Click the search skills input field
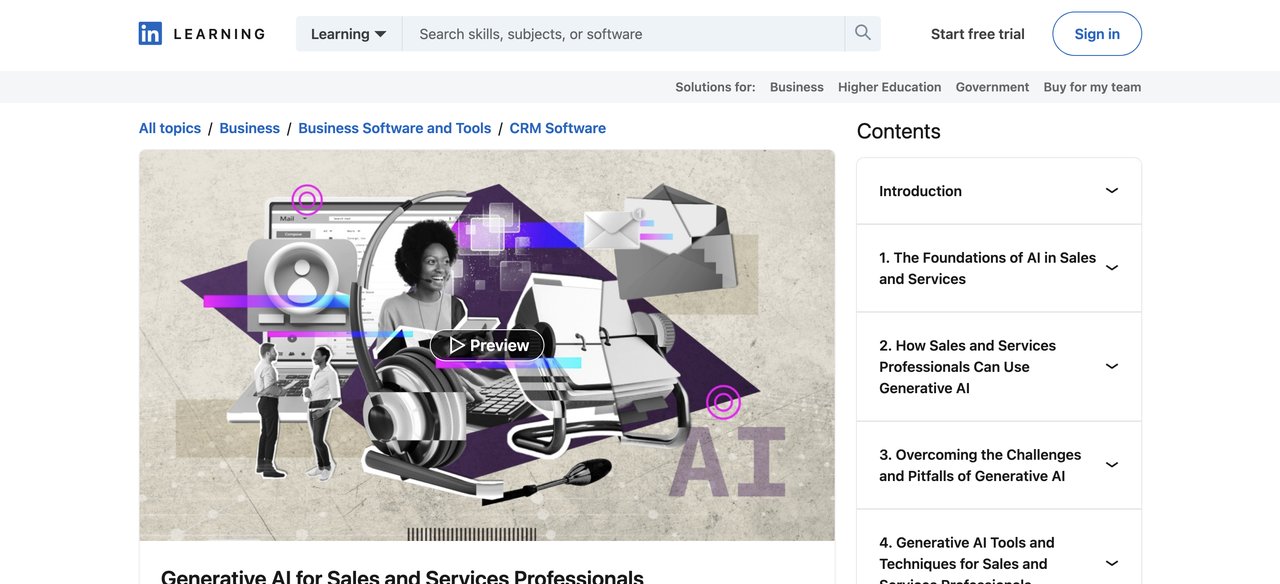This screenshot has height=584, width=1280. point(623,34)
